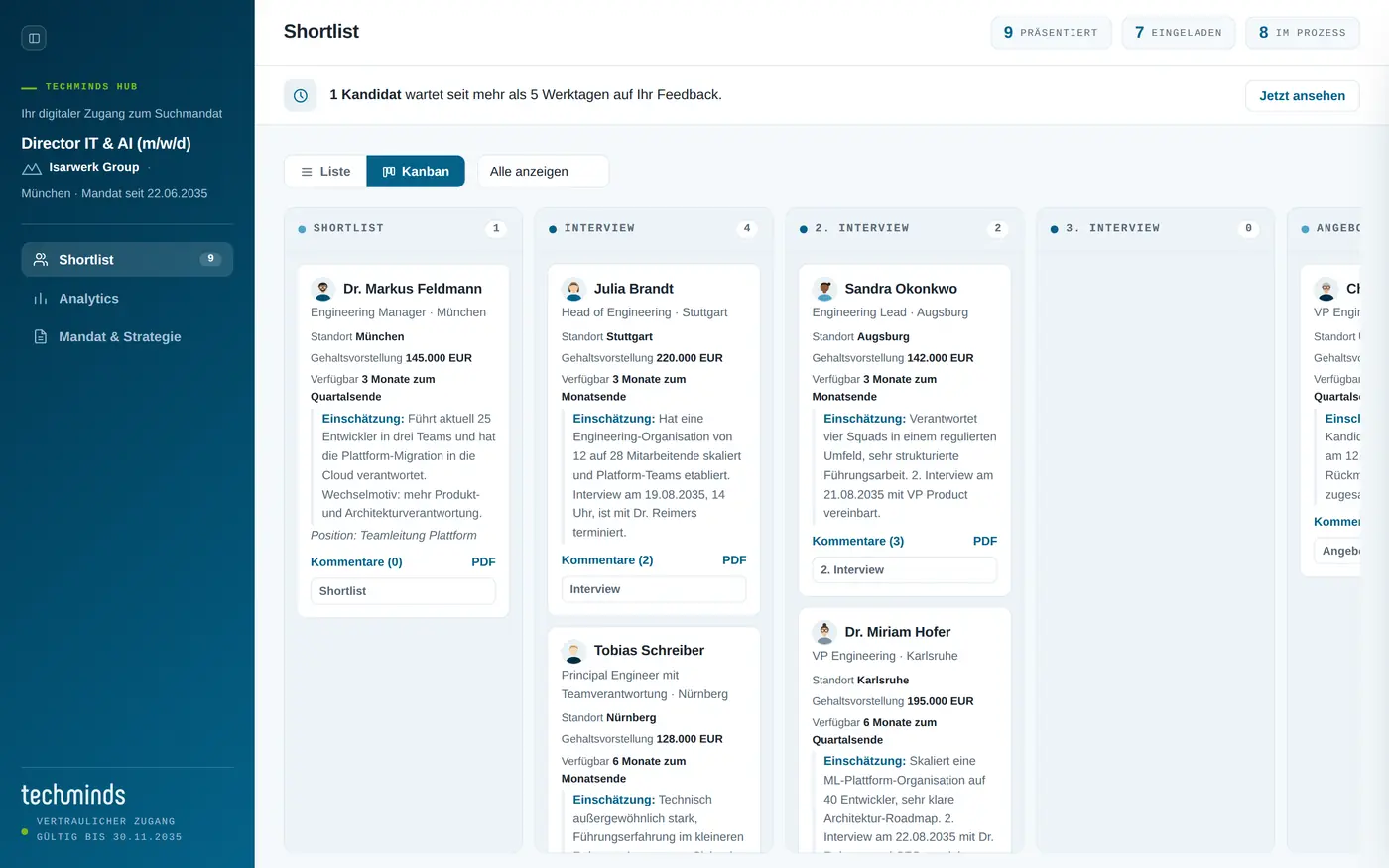Open the 'Alle anzeigen' filter dropdown

point(544,172)
